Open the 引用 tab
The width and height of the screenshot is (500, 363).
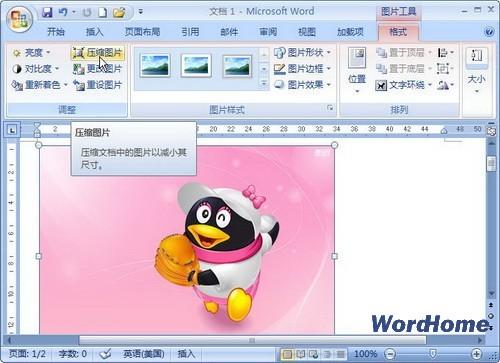pyautogui.click(x=190, y=32)
